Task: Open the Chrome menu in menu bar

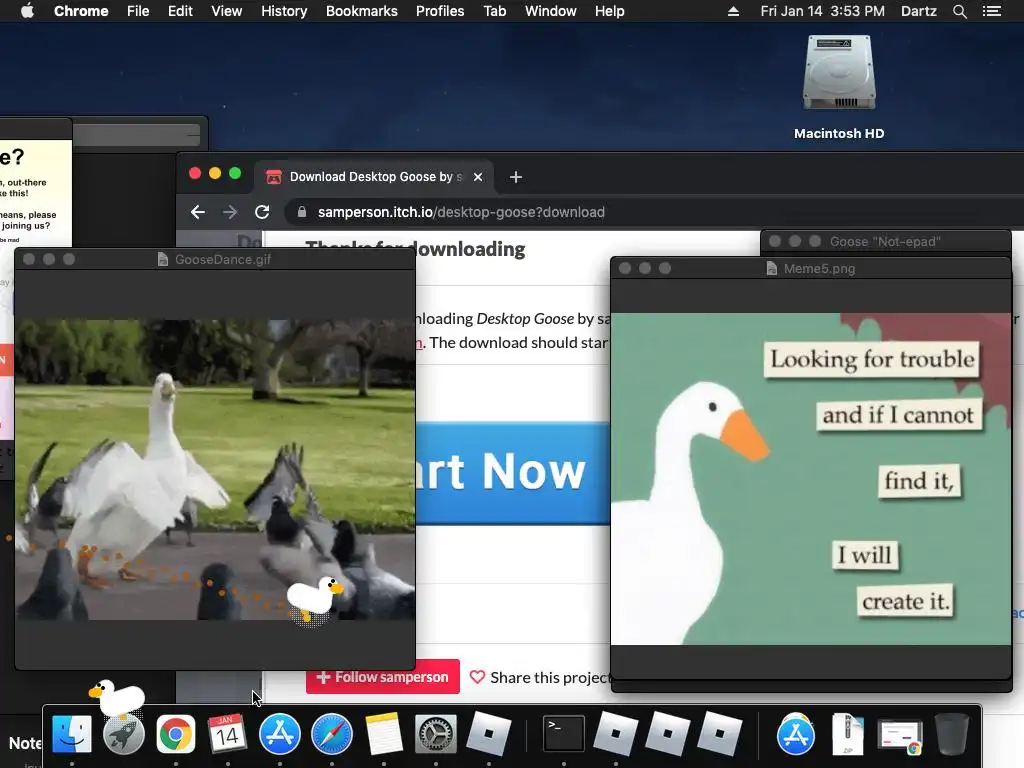Action: point(81,11)
